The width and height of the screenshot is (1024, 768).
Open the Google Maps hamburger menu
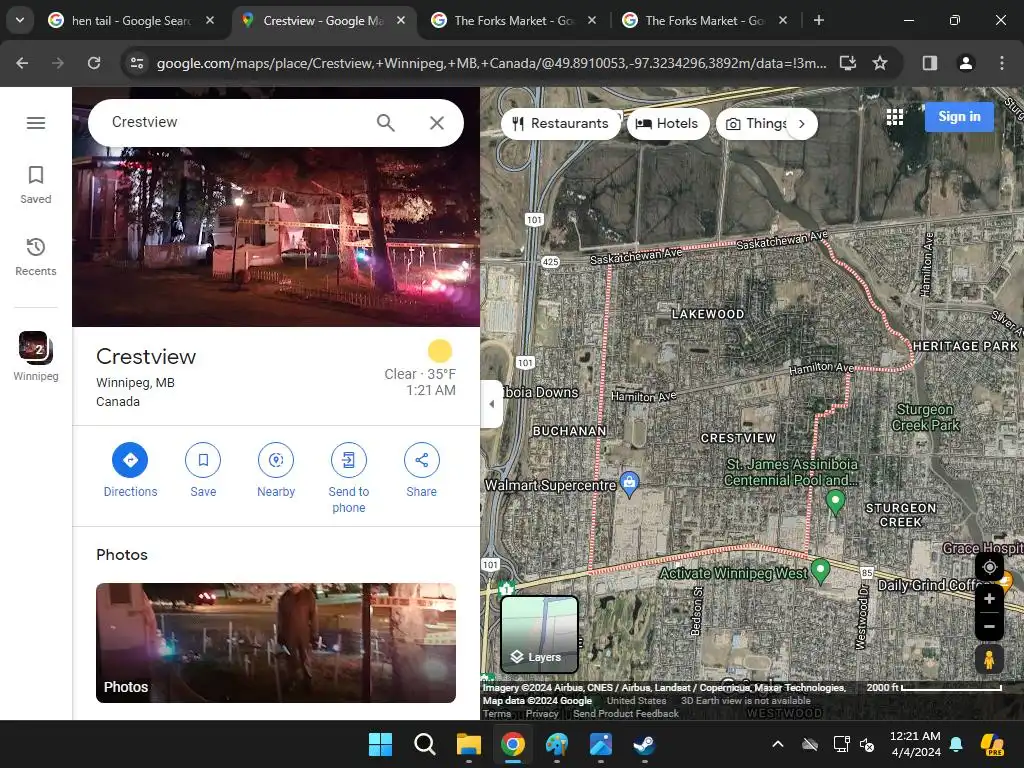[36, 123]
